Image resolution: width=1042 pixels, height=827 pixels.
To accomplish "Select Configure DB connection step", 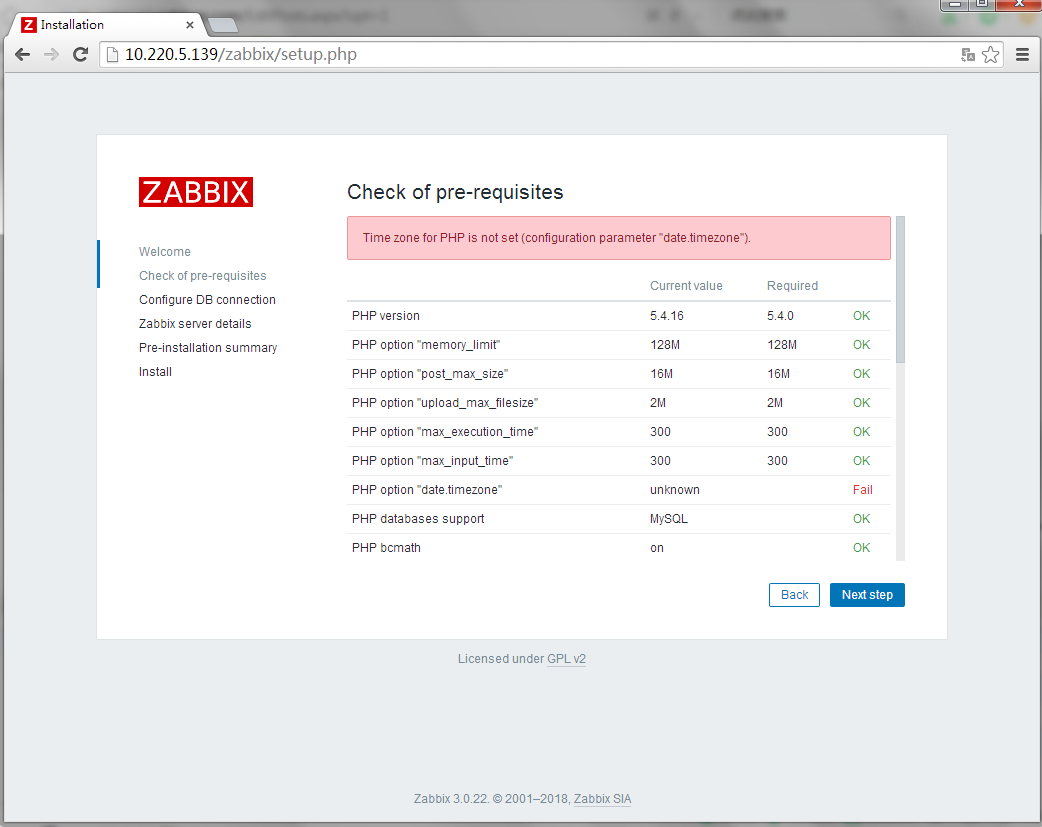I will click(x=207, y=300).
